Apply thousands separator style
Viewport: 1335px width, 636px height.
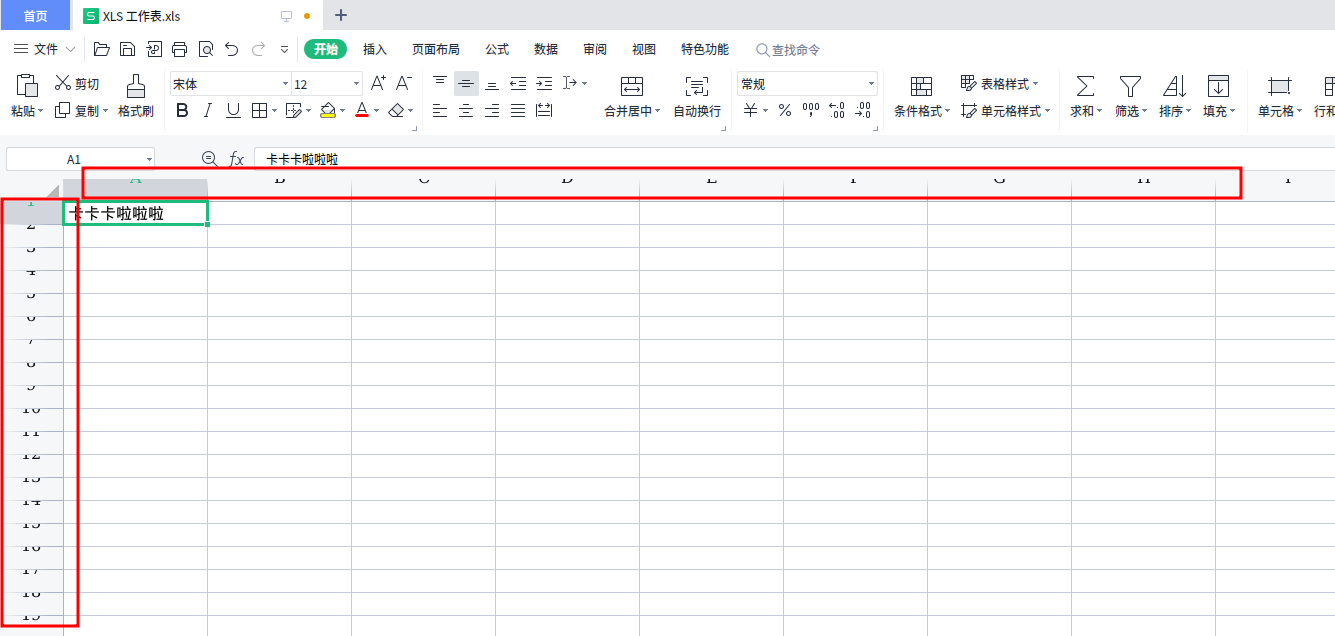point(811,111)
